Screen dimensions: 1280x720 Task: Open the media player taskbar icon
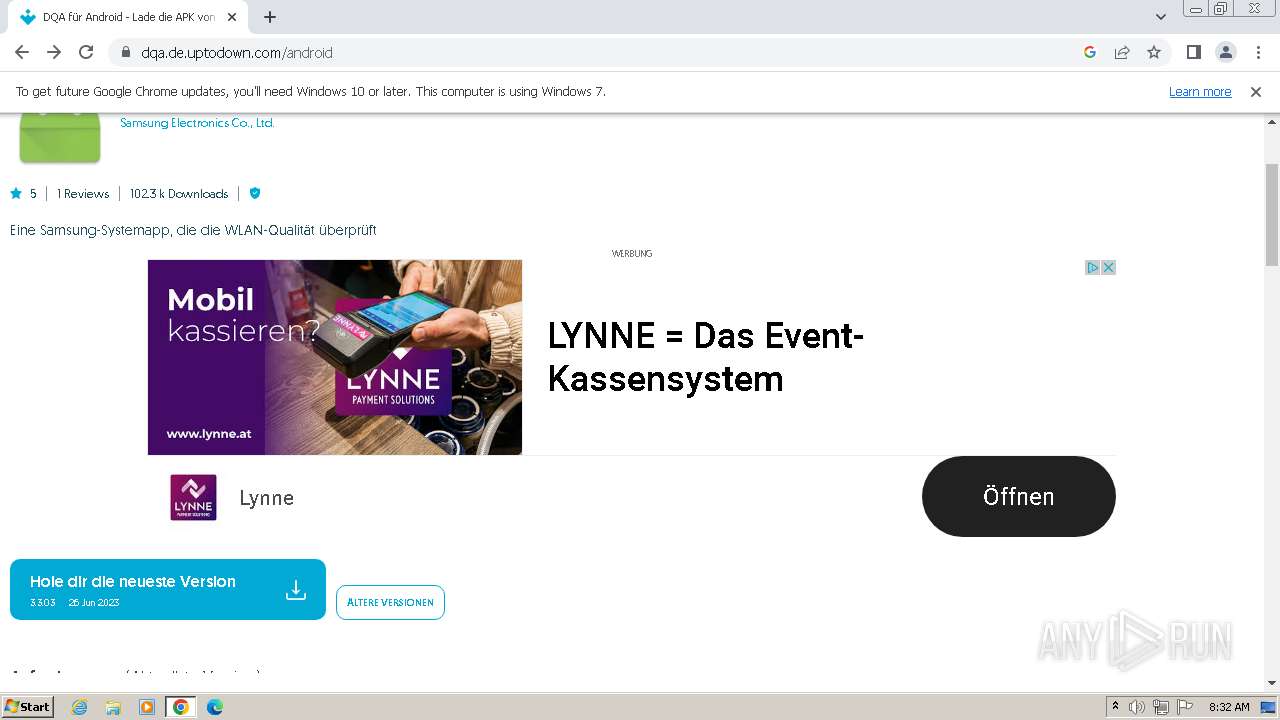pos(147,707)
